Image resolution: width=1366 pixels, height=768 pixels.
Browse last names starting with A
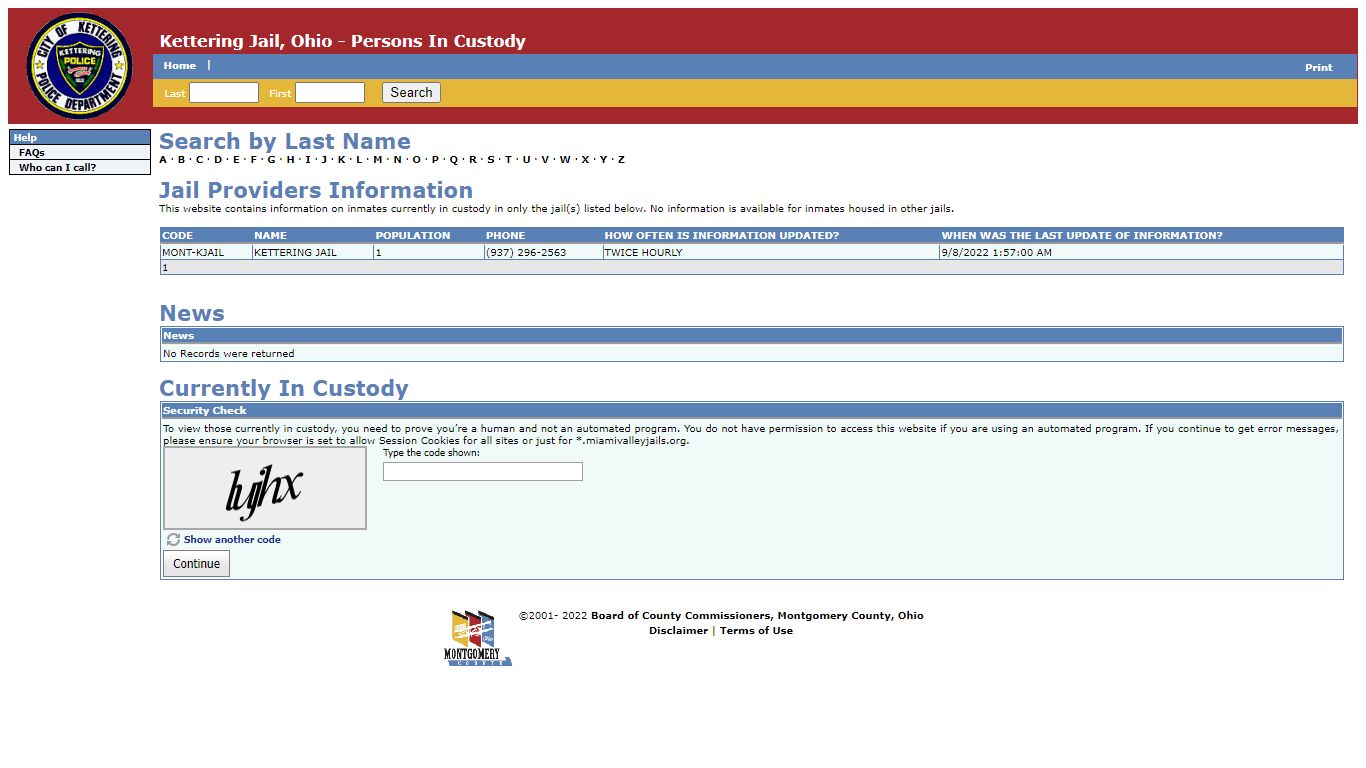(x=163, y=160)
